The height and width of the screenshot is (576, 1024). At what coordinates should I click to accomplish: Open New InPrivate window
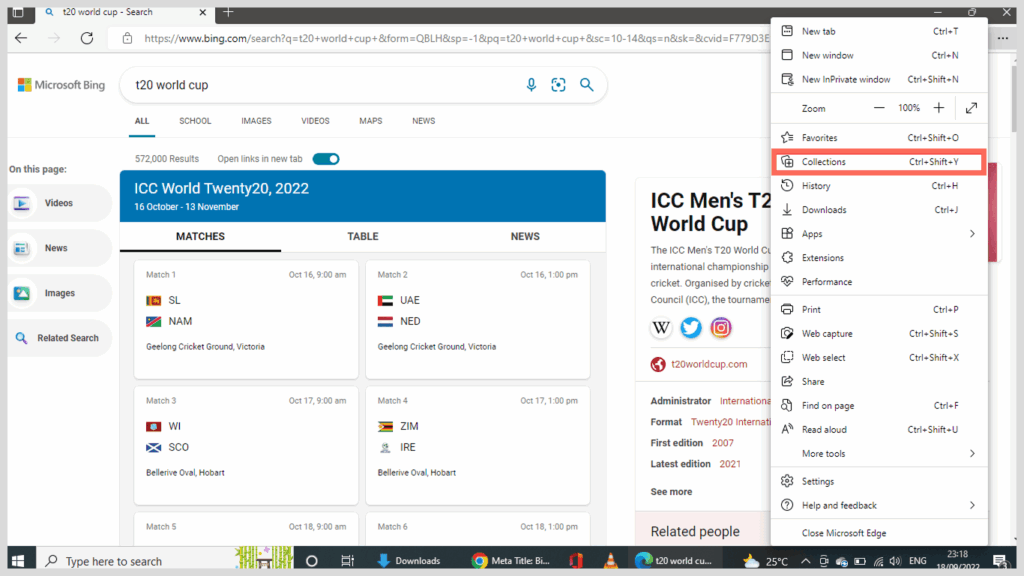click(x=878, y=79)
